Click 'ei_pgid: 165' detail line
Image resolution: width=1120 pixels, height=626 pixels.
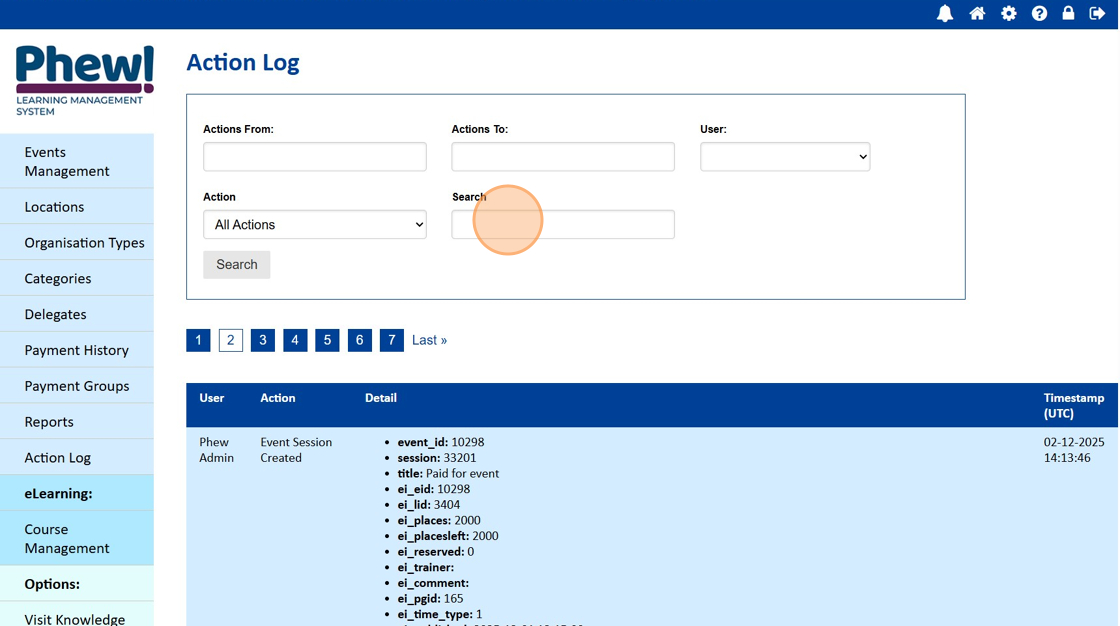(430, 598)
